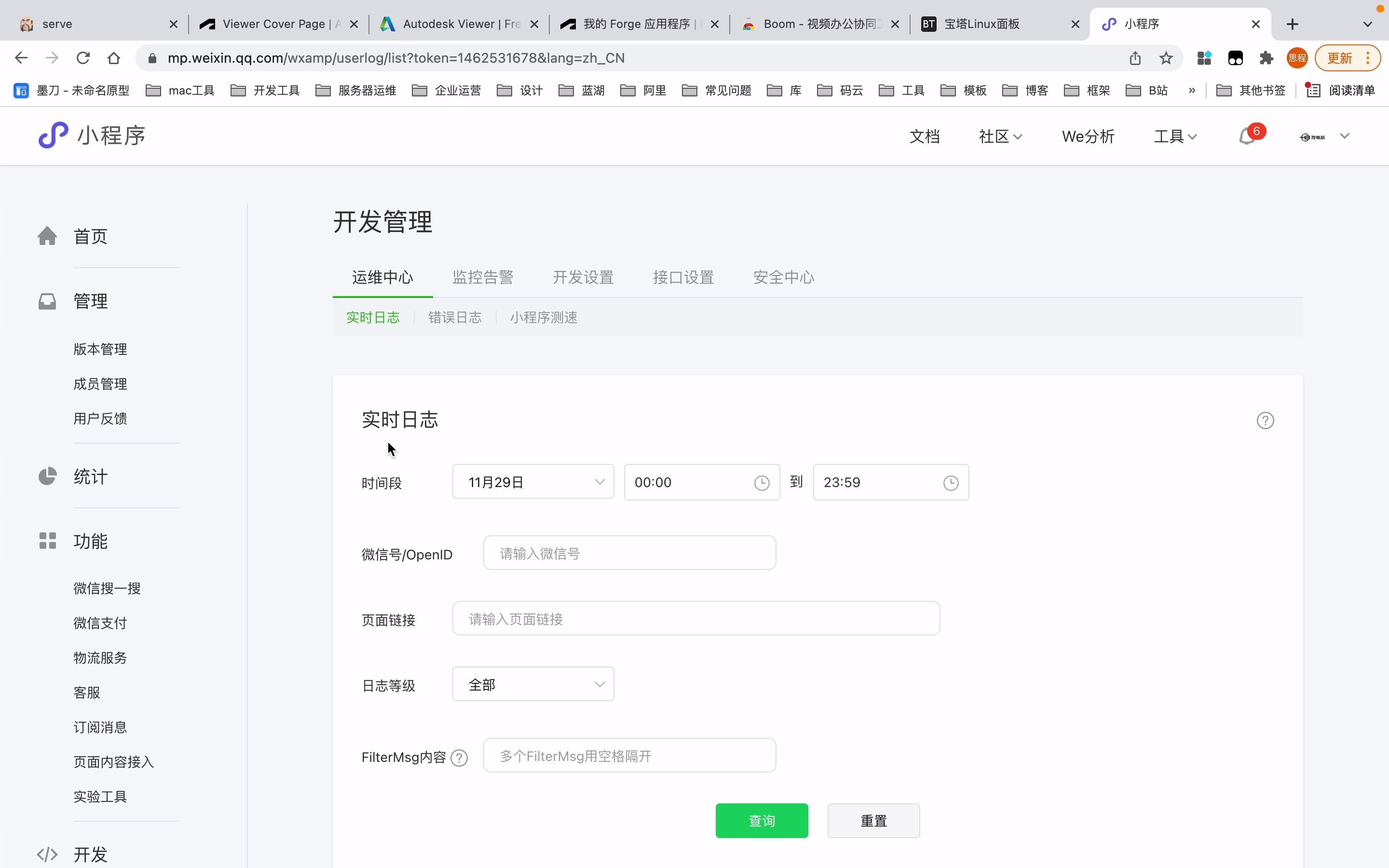
Task: Click the help question mark beside 实时日志
Action: 1265,421
